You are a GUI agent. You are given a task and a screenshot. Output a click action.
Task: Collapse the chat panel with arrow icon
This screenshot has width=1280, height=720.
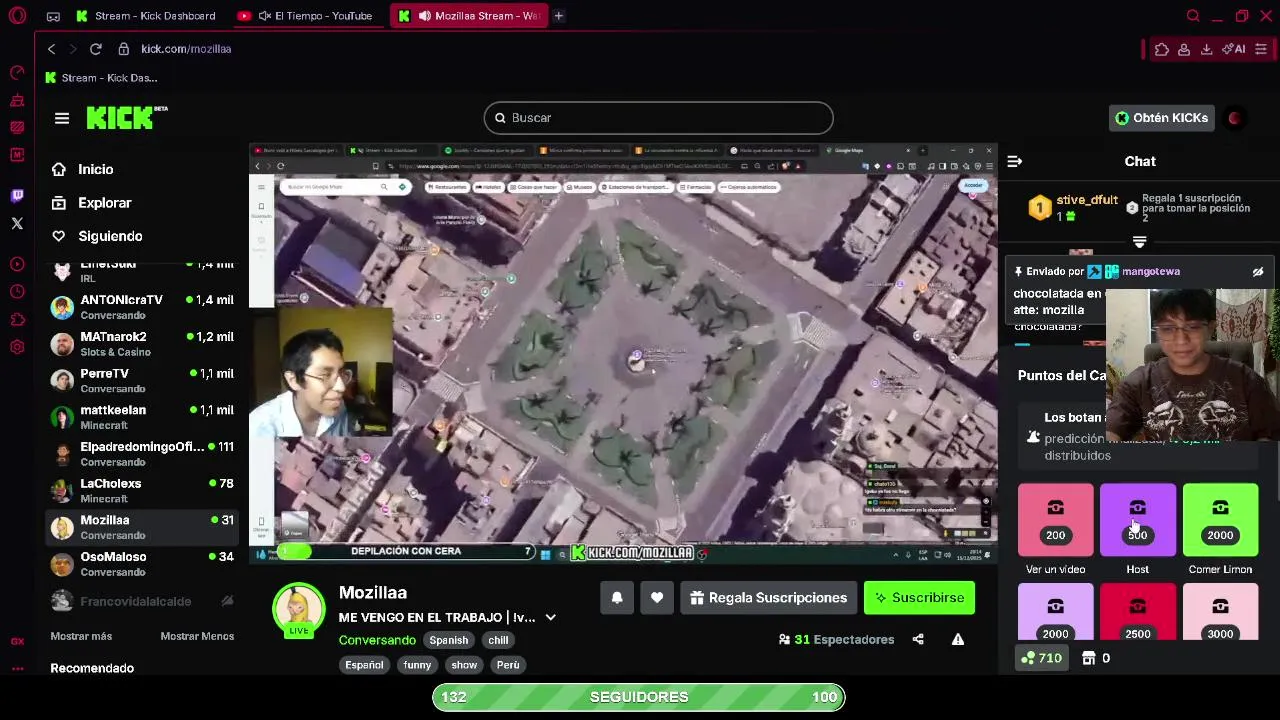point(1015,161)
